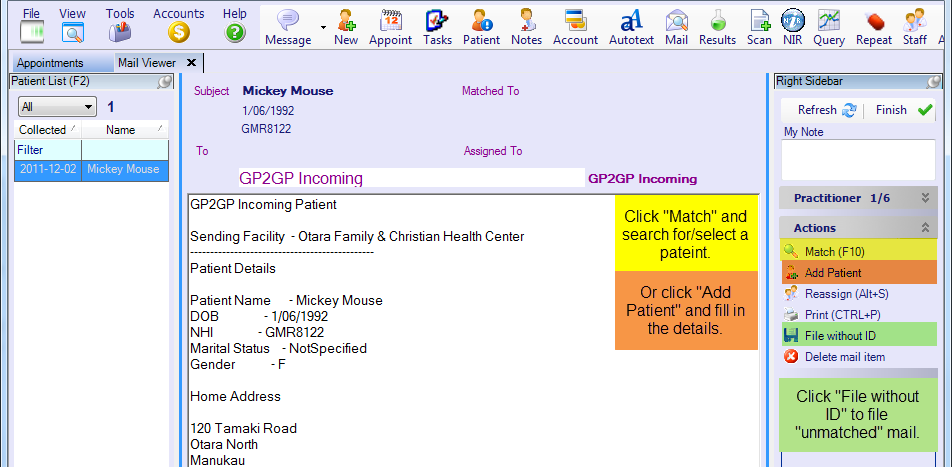Select the Mail Viewer tab
Image resolution: width=952 pixels, height=467 pixels.
[x=147, y=63]
